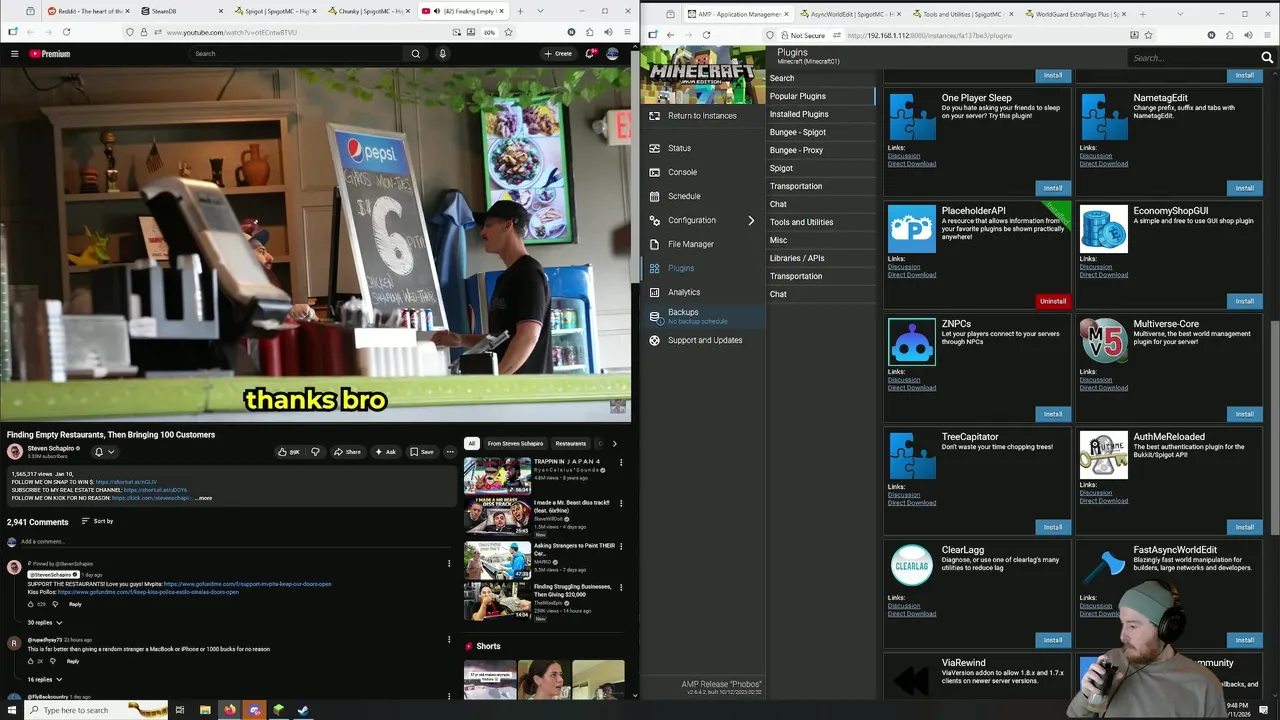
Task: Click the YouTube voice search microphone
Action: click(x=442, y=53)
